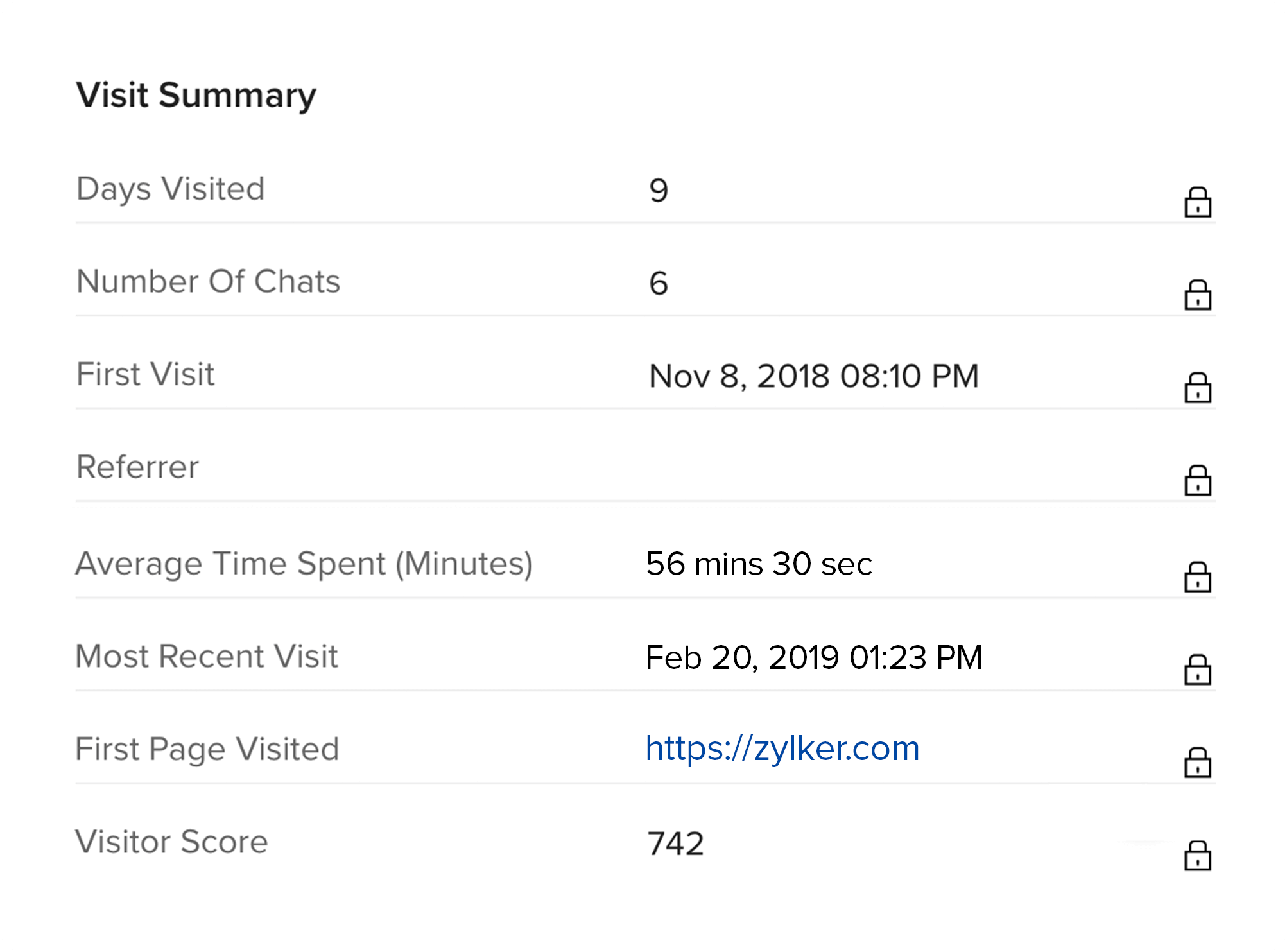
Task: Select the First Page Visited label
Action: click(207, 749)
